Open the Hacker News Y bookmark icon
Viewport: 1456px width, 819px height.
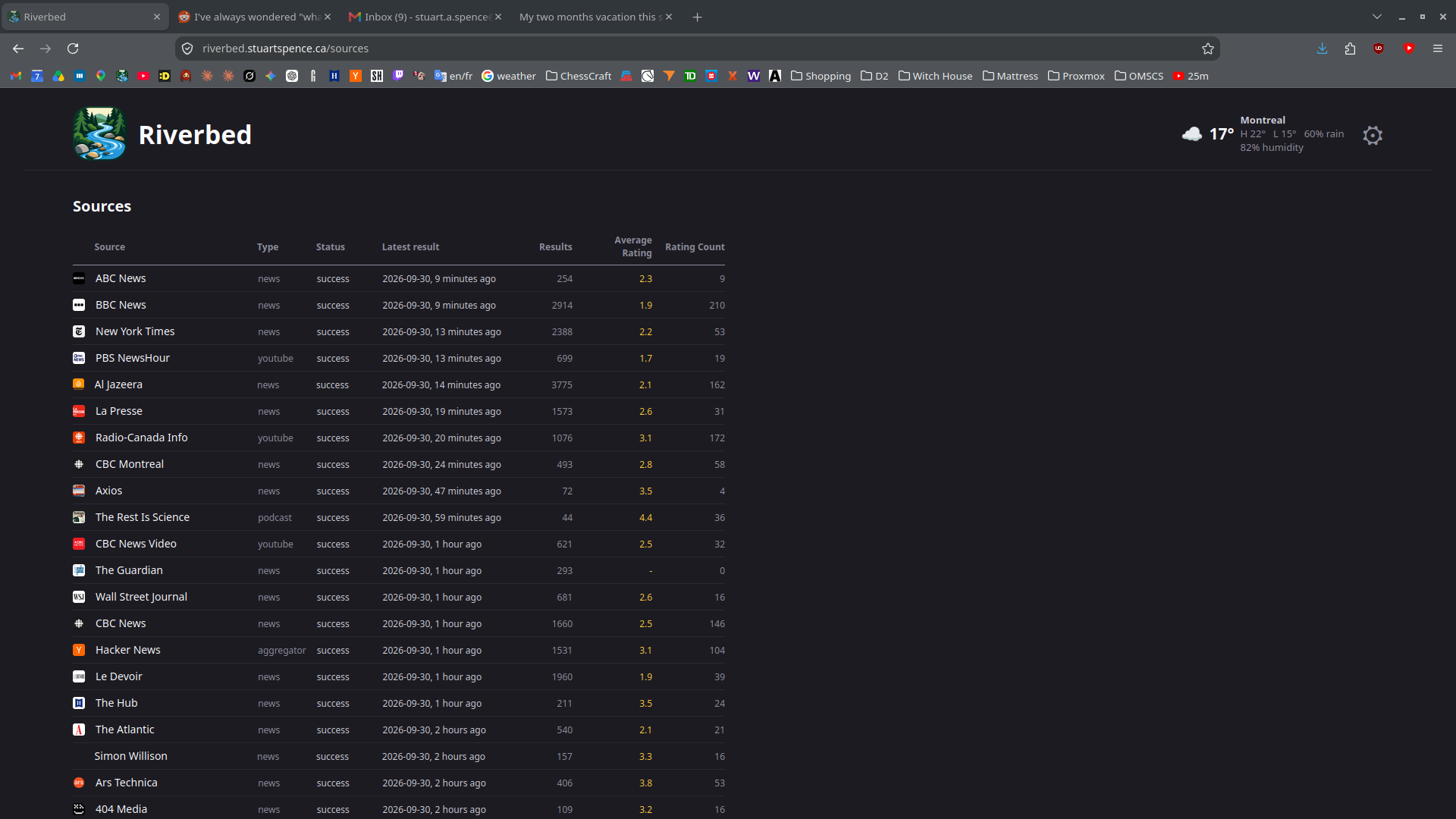click(356, 76)
